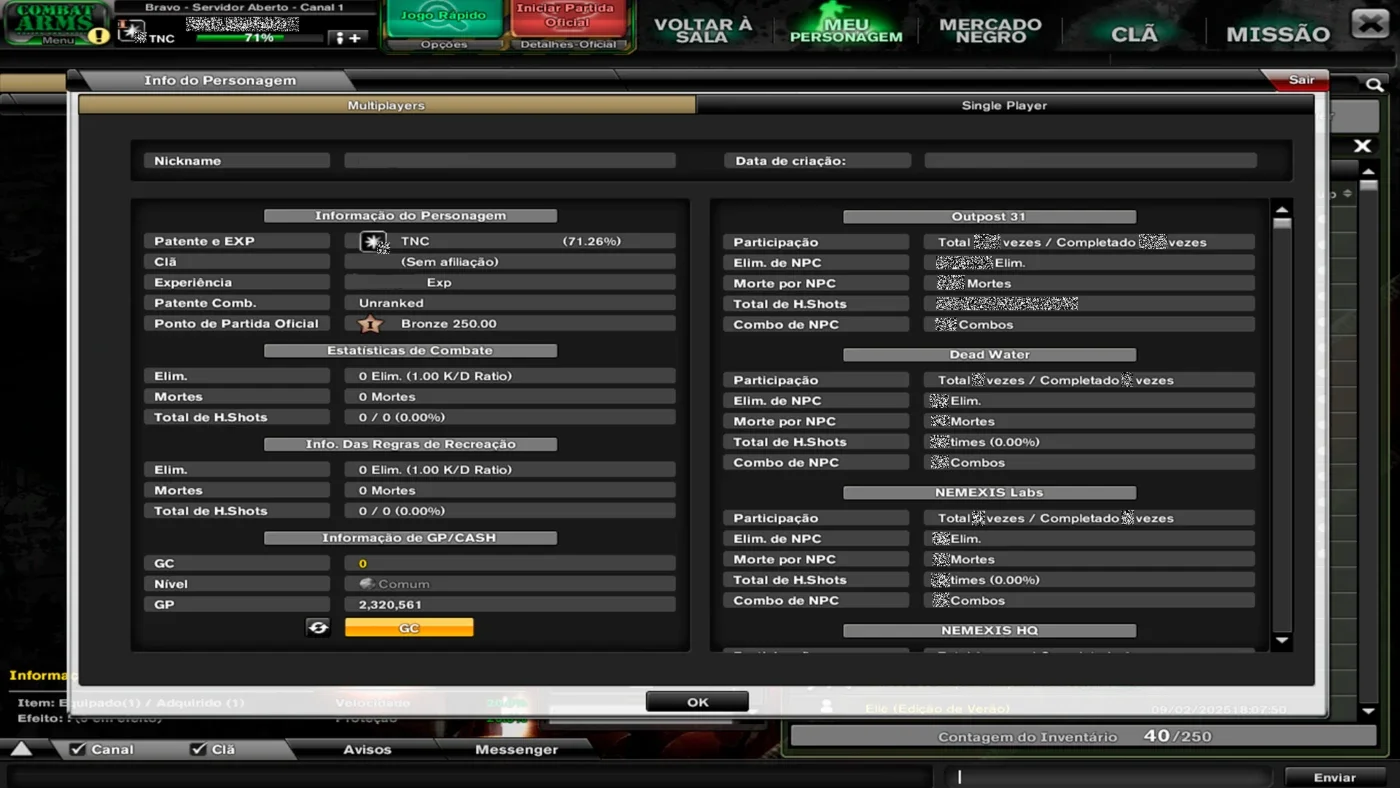Open the Clã top navigation item
The width and height of the screenshot is (1400, 788).
click(1134, 34)
